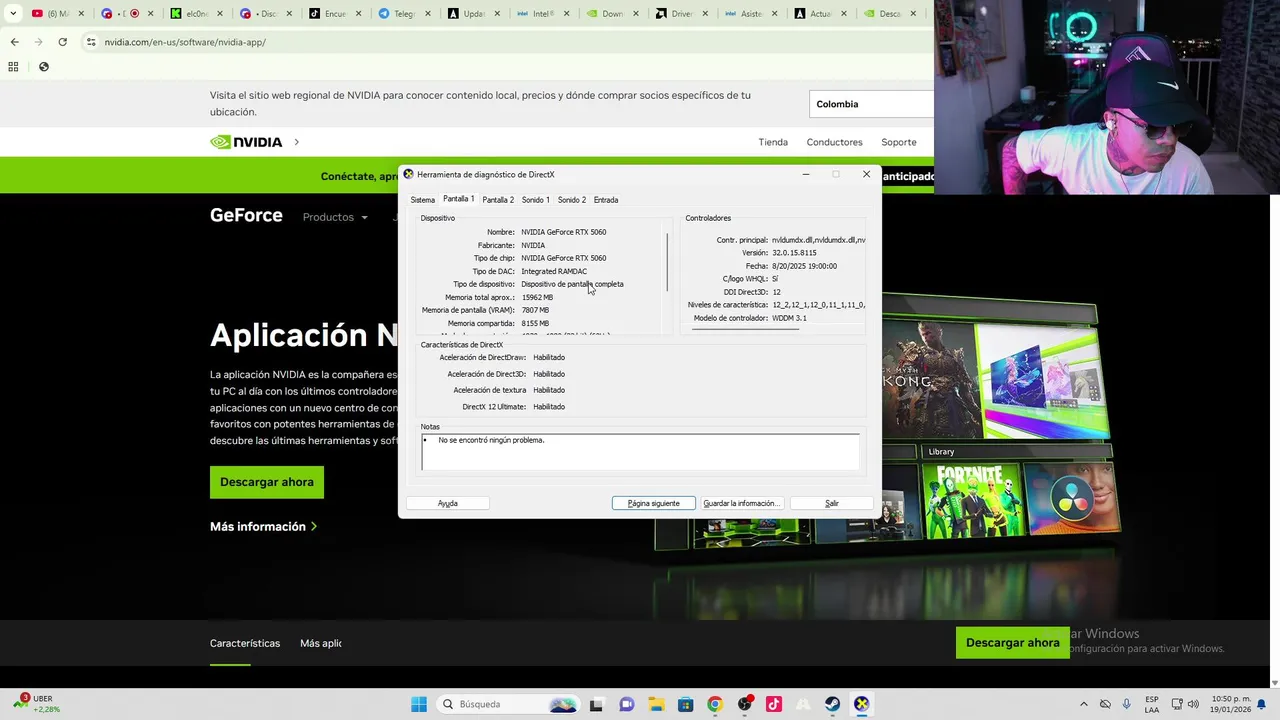1280x720 pixels.
Task: Open the Windows Start menu
Action: coord(418,704)
